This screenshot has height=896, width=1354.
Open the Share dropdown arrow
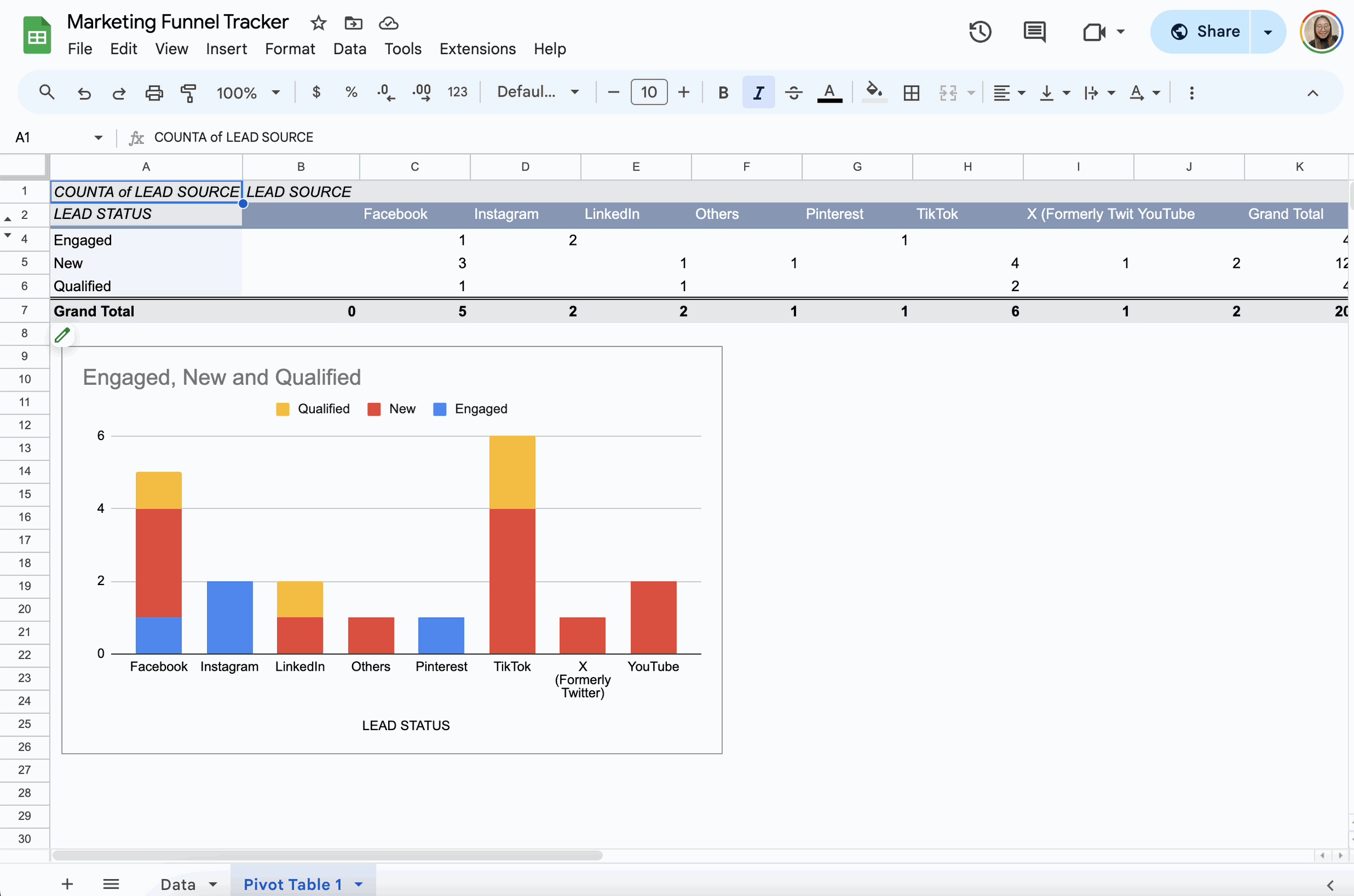click(x=1267, y=32)
